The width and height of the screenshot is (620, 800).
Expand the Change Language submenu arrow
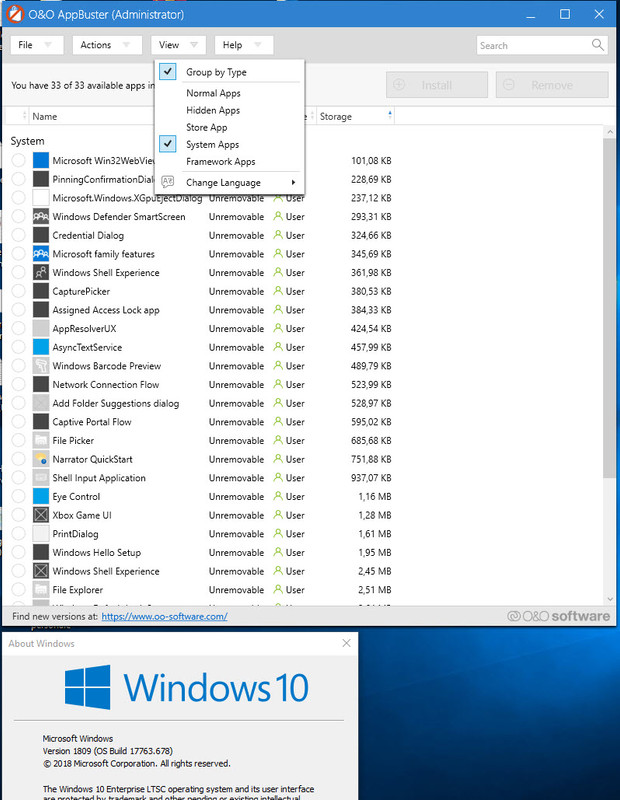click(x=293, y=182)
